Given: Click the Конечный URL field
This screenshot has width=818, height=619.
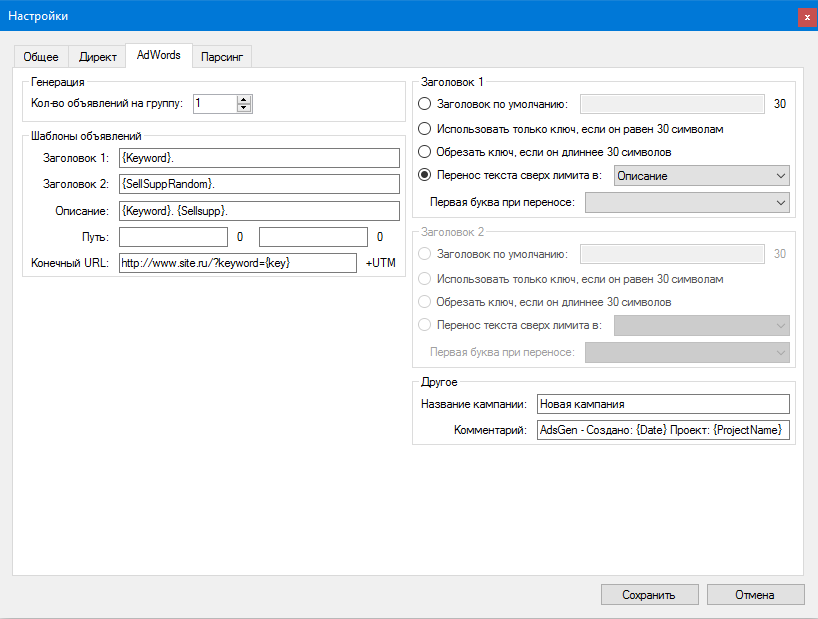Looking at the screenshot, I should click(237, 262).
